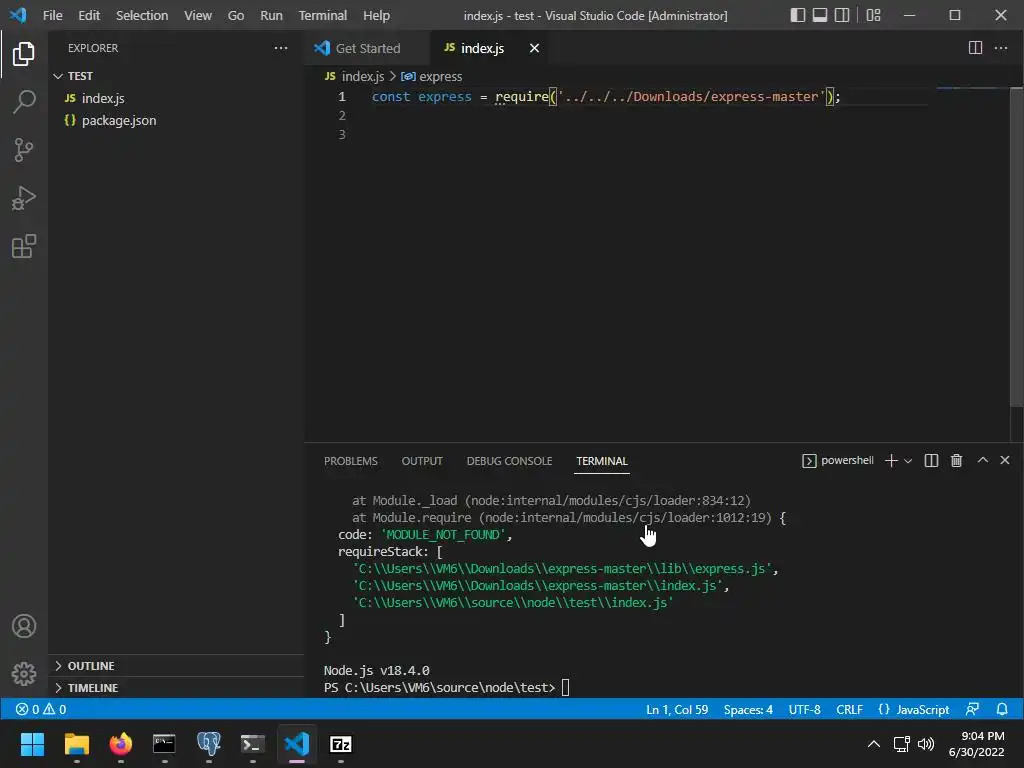
Task: Open Customize Layout button
Action: coord(873,15)
